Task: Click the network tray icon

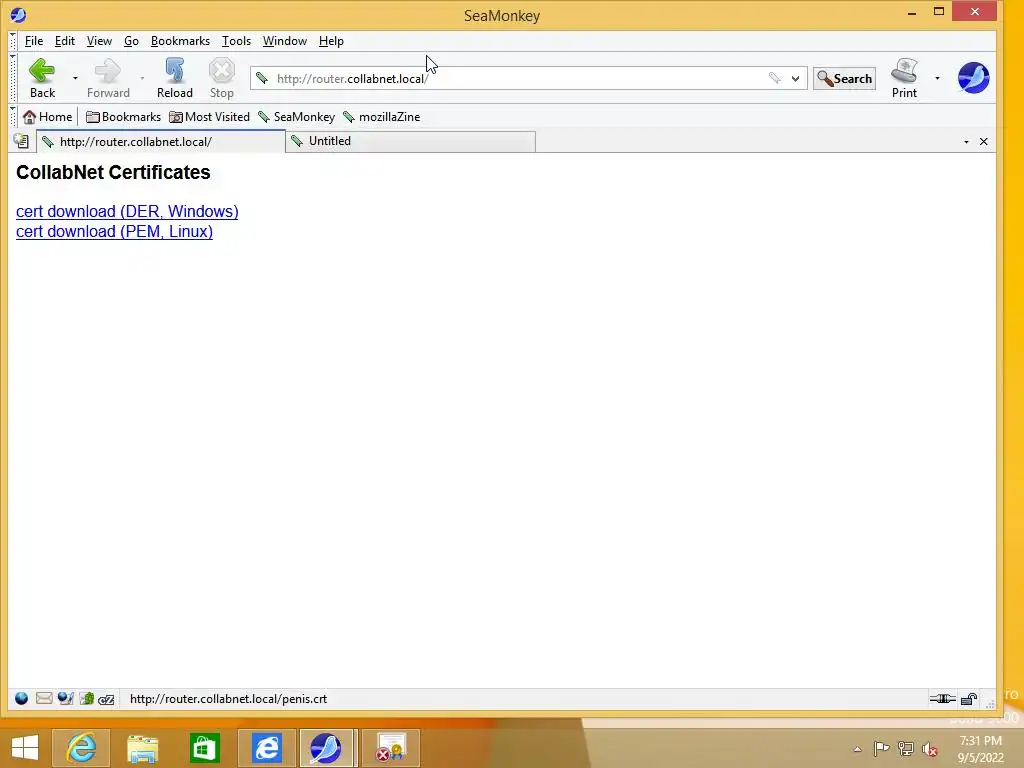Action: point(906,748)
